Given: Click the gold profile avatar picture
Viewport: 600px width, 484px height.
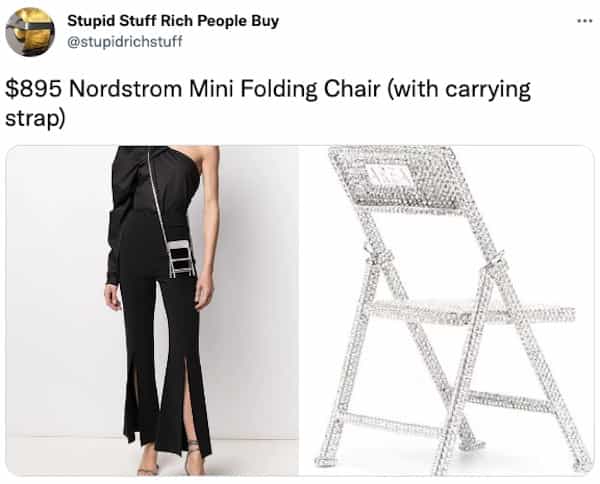Looking at the screenshot, I should (30, 32).
